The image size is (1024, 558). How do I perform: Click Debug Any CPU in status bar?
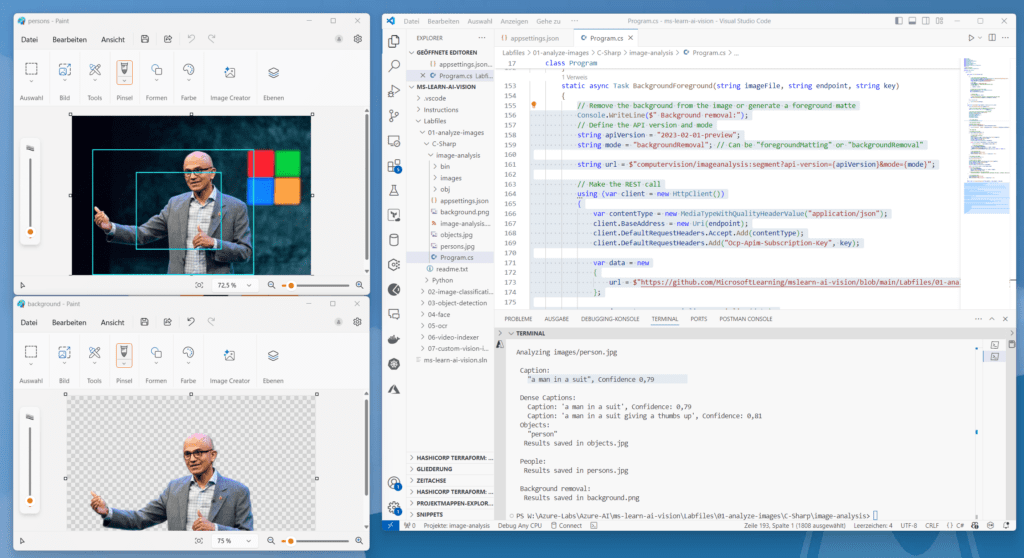520,525
